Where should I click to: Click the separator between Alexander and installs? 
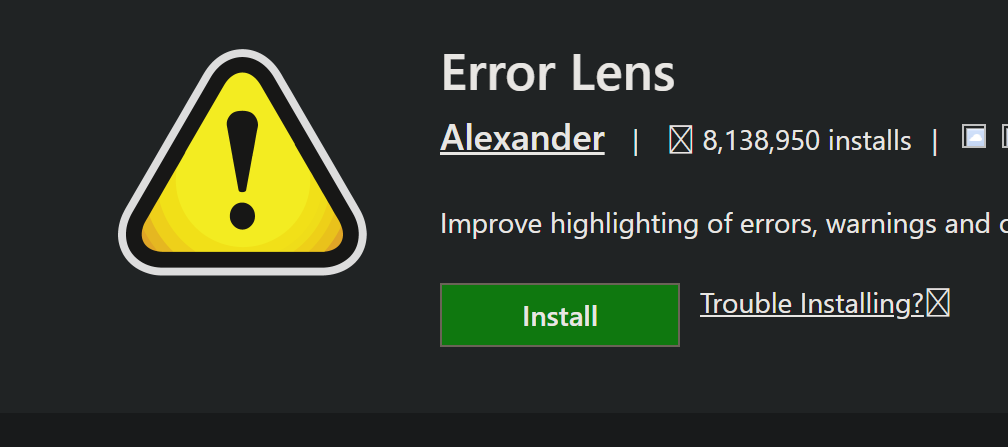(x=636, y=141)
